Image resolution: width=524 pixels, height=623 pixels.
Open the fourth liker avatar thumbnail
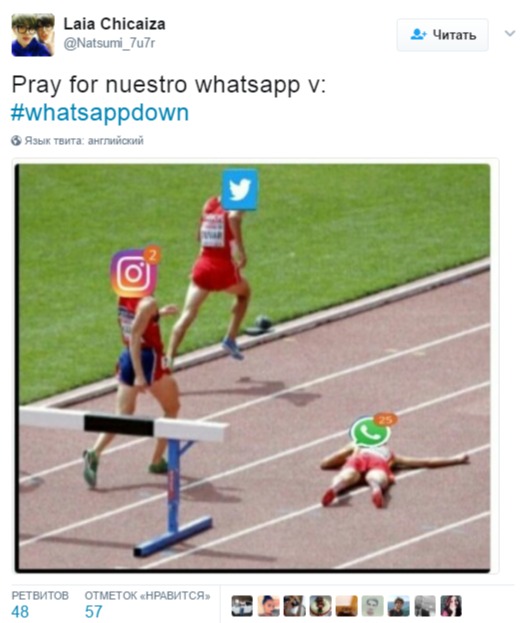(x=321, y=606)
